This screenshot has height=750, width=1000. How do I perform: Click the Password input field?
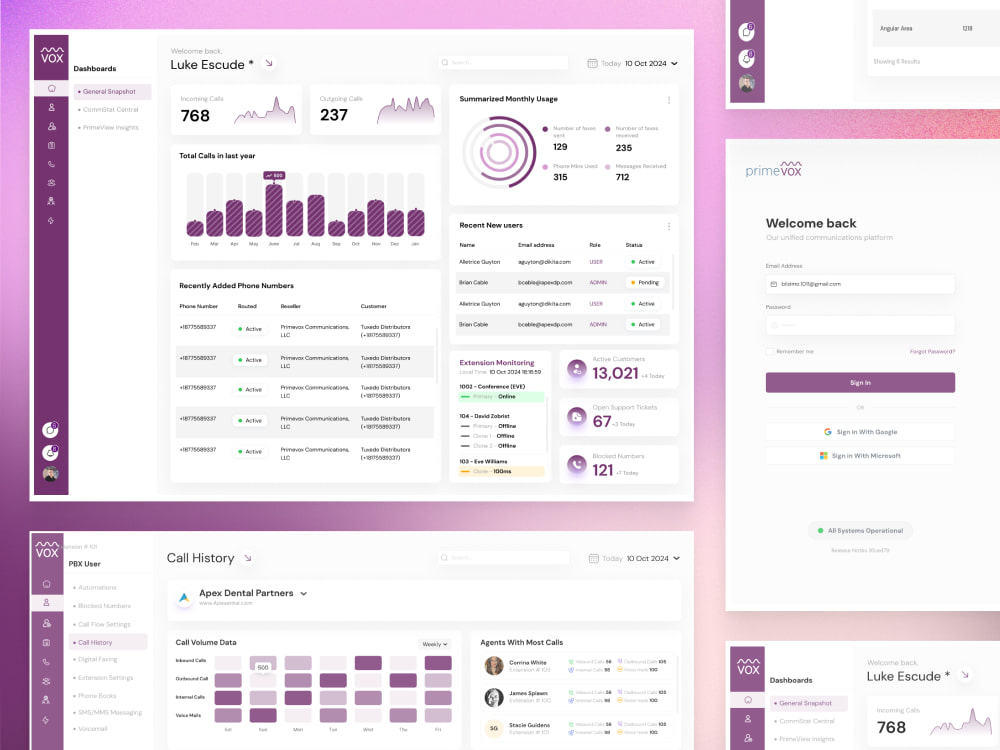[x=860, y=325]
